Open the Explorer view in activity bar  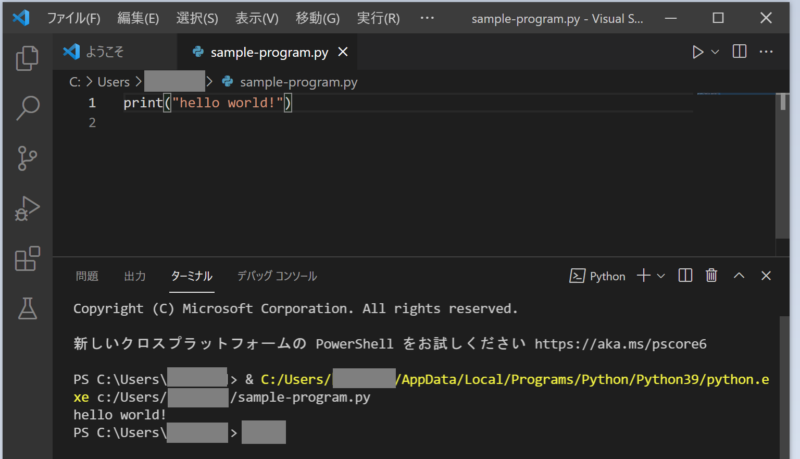(x=27, y=58)
